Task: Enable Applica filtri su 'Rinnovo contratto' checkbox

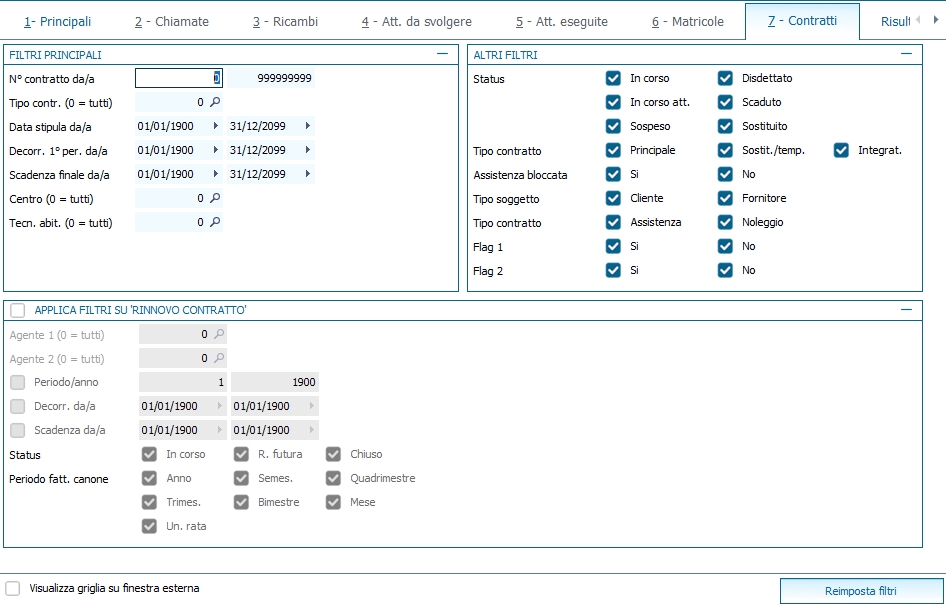Action: pos(17,310)
